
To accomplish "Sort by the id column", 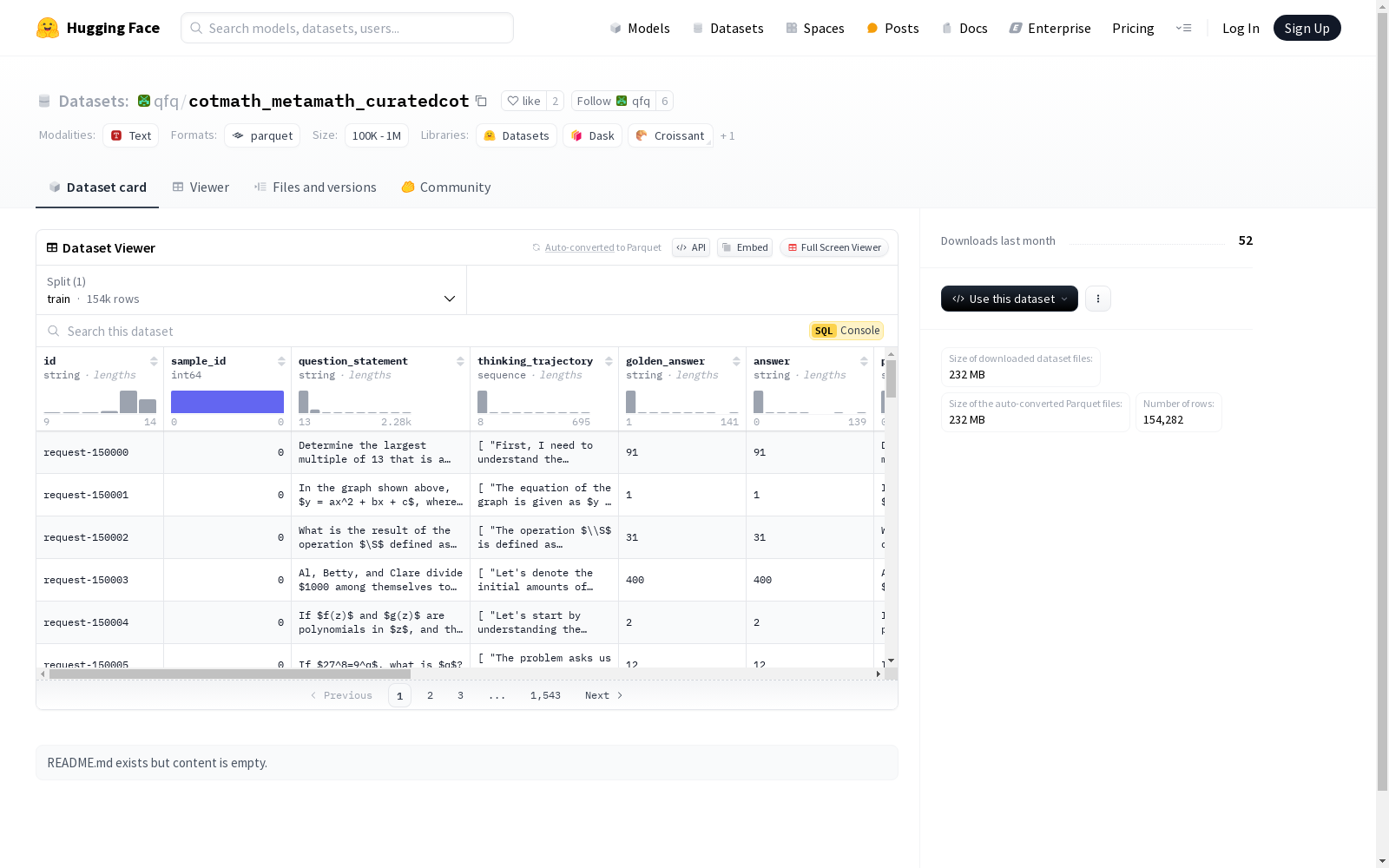I will tap(154, 361).
